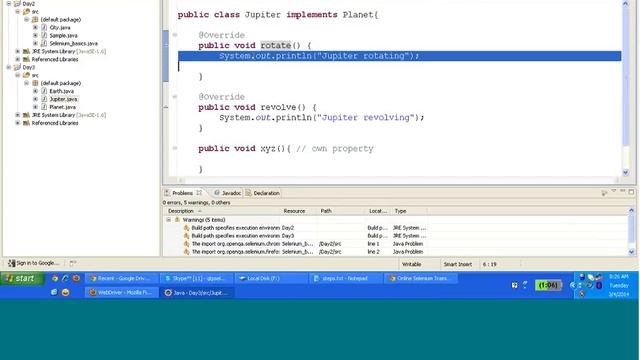This screenshot has height=360, width=640.
Task: Click the Day3 project icon
Action: click(17, 67)
